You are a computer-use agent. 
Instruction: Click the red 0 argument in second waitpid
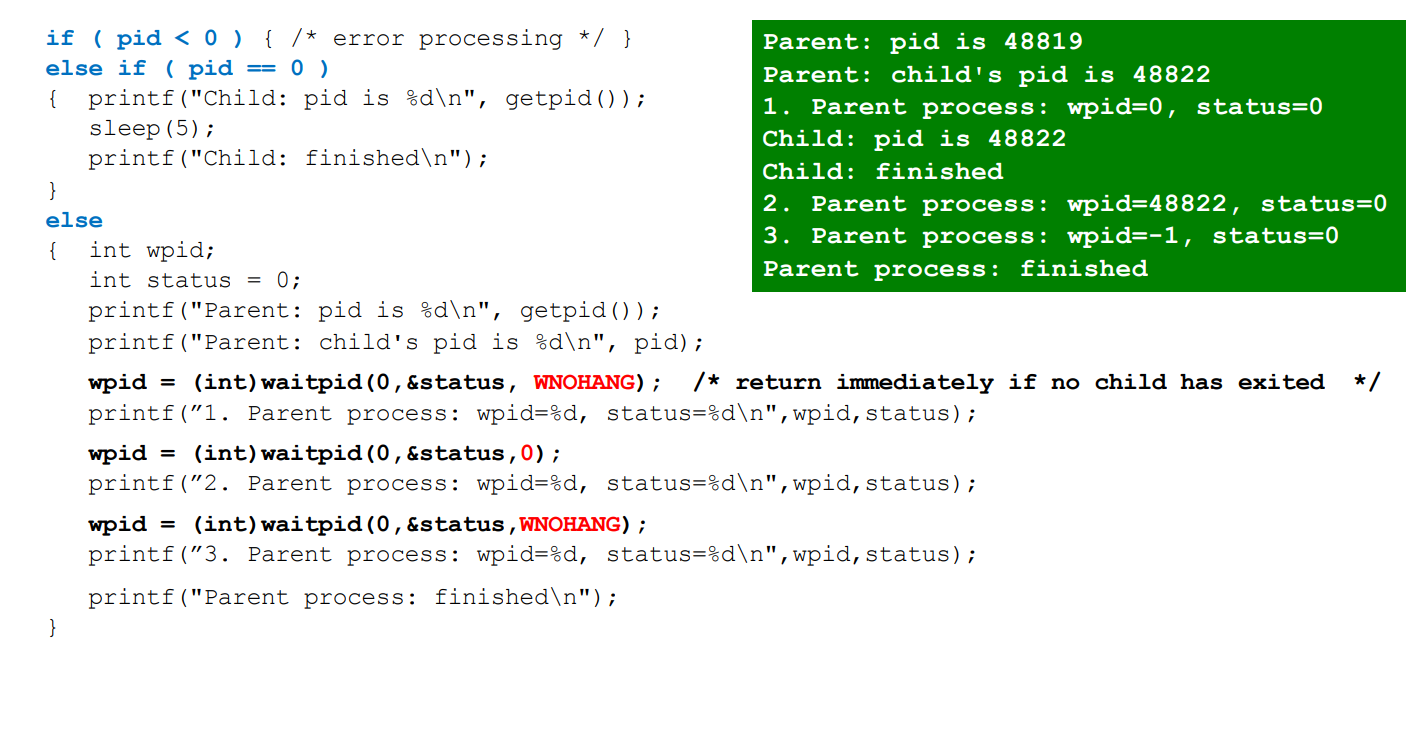tap(527, 453)
